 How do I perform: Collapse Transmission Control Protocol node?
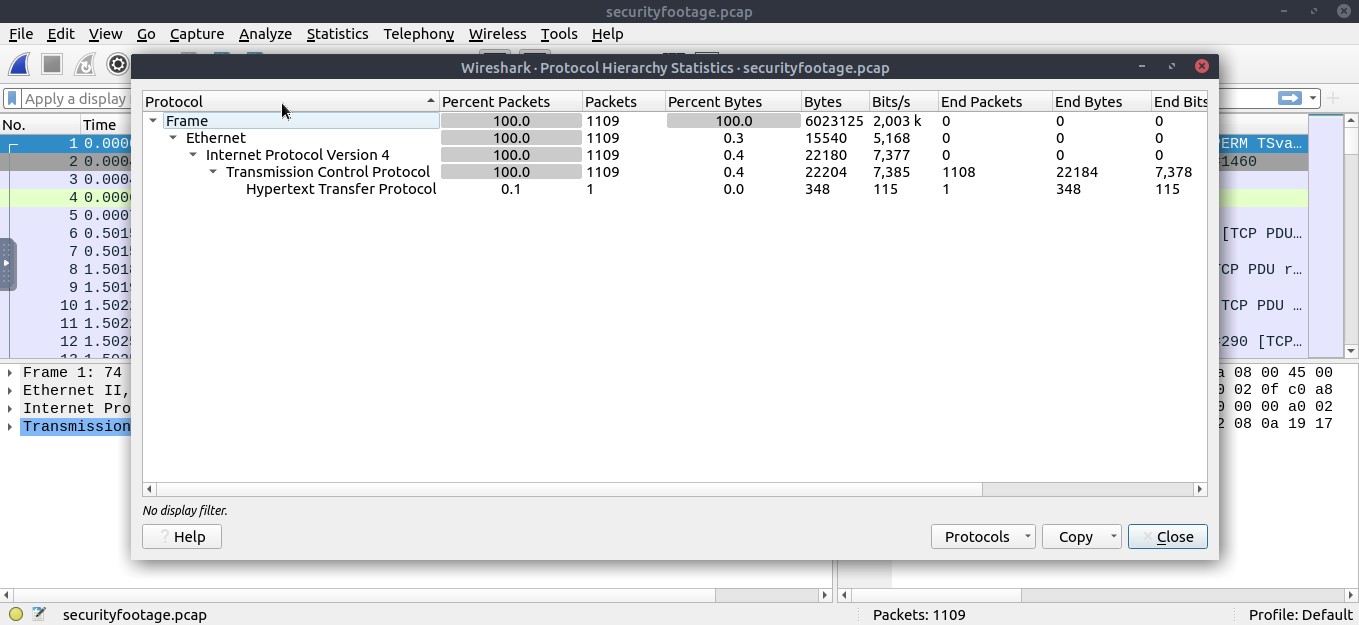click(x=213, y=172)
